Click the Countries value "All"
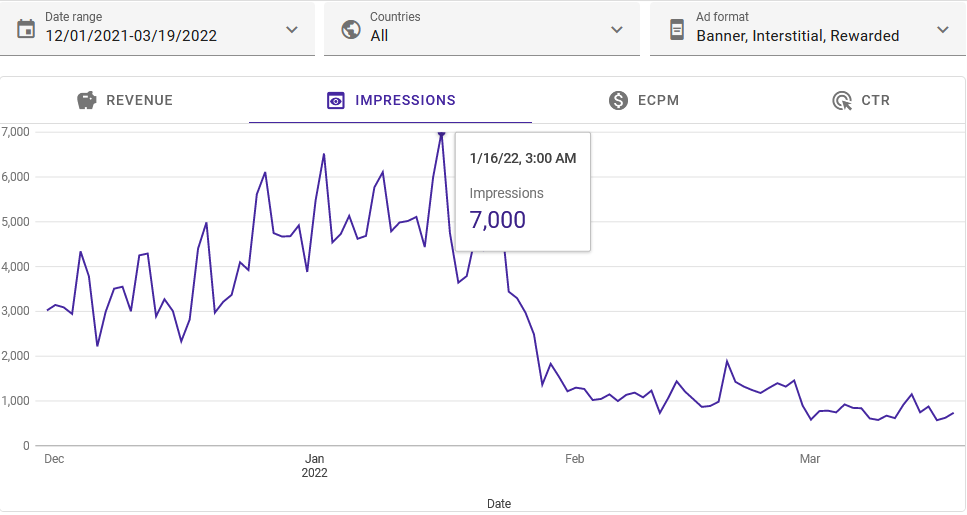 tap(379, 36)
